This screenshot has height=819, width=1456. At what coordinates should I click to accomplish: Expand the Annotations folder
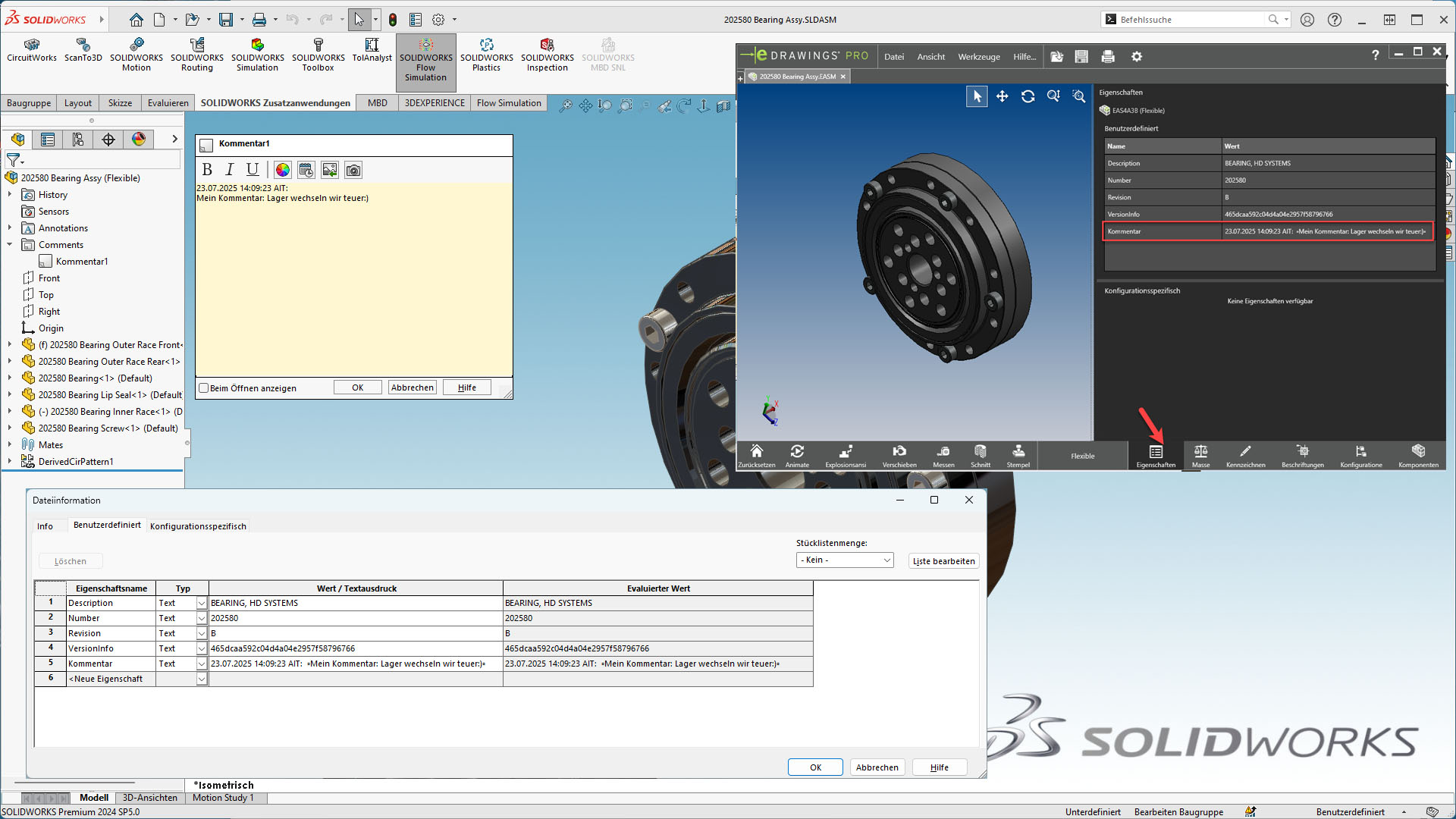coord(10,228)
